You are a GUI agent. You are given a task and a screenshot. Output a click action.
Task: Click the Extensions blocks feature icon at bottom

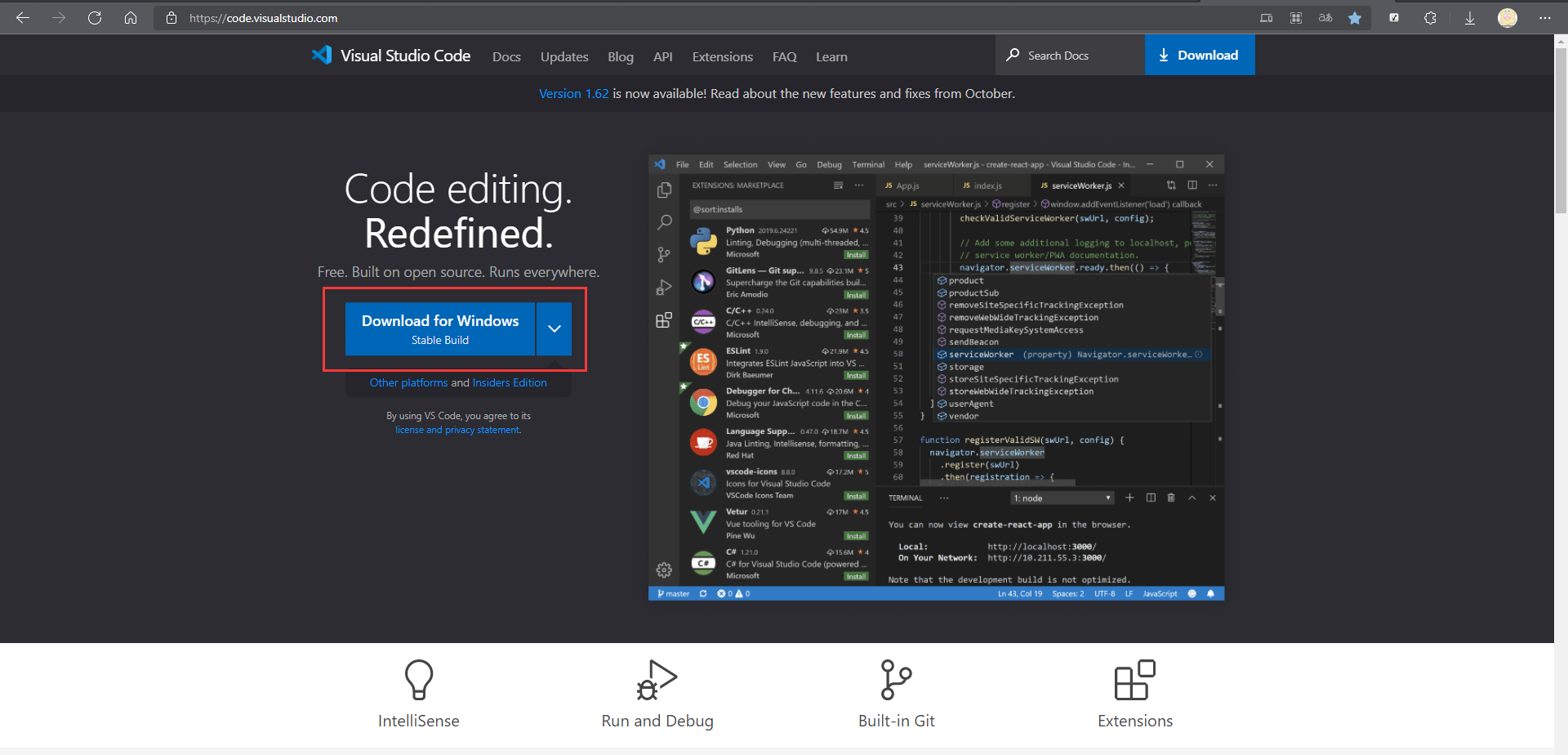click(x=1135, y=680)
